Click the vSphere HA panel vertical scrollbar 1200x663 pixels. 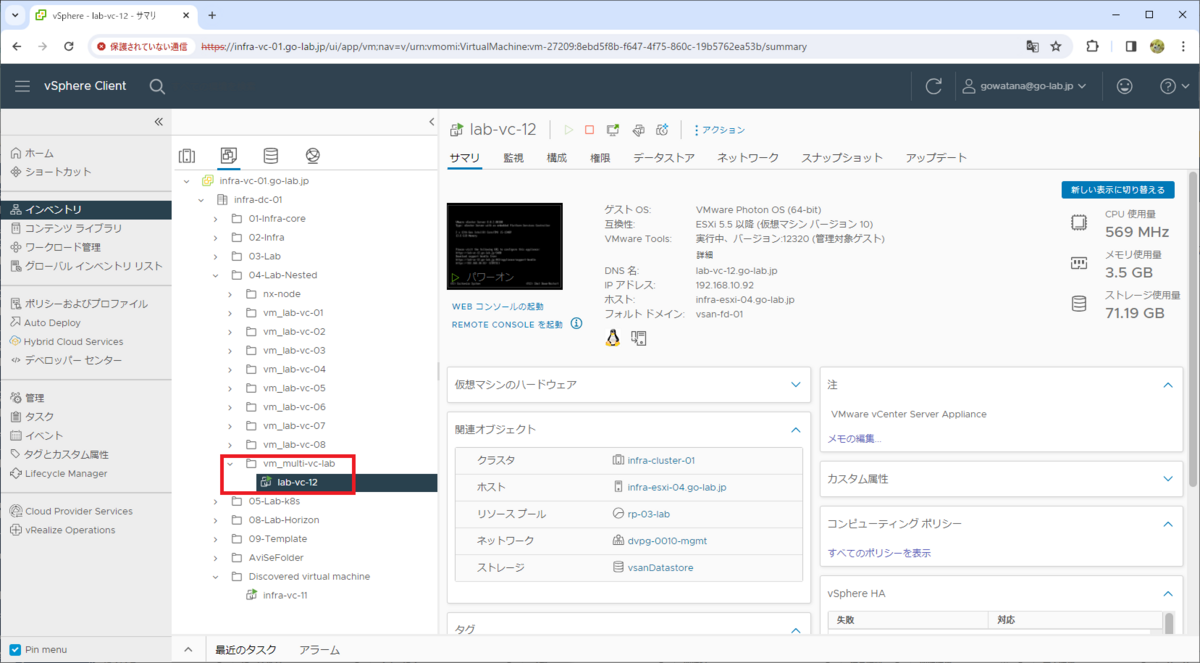1169,623
